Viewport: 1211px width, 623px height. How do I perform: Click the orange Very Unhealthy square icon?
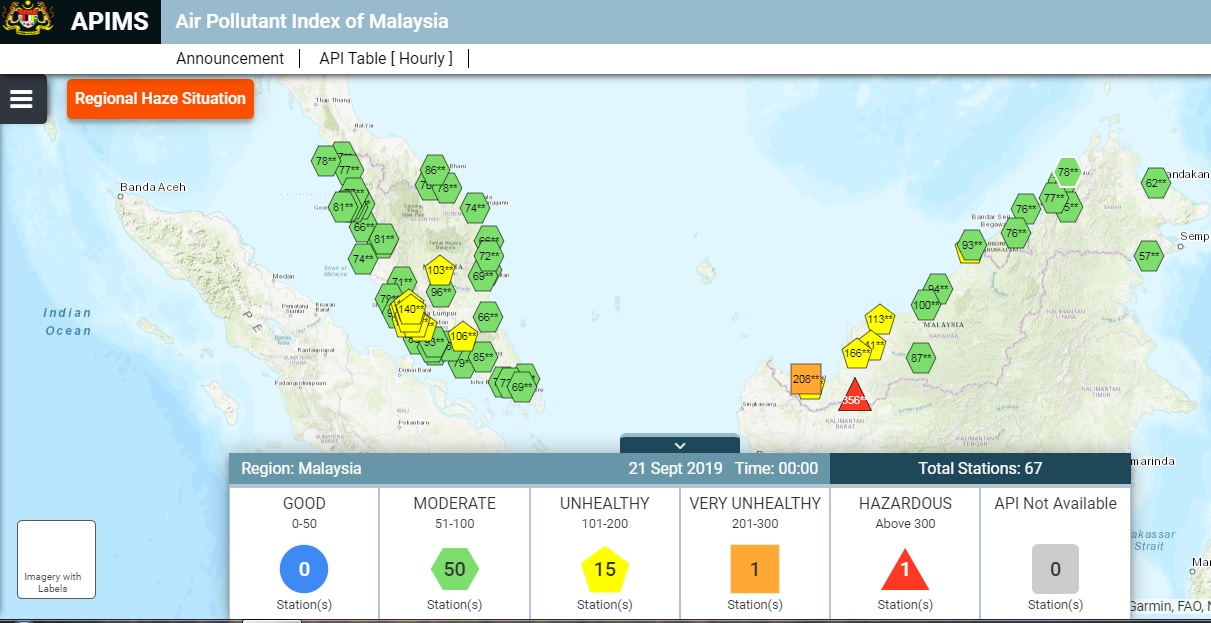tap(755, 569)
